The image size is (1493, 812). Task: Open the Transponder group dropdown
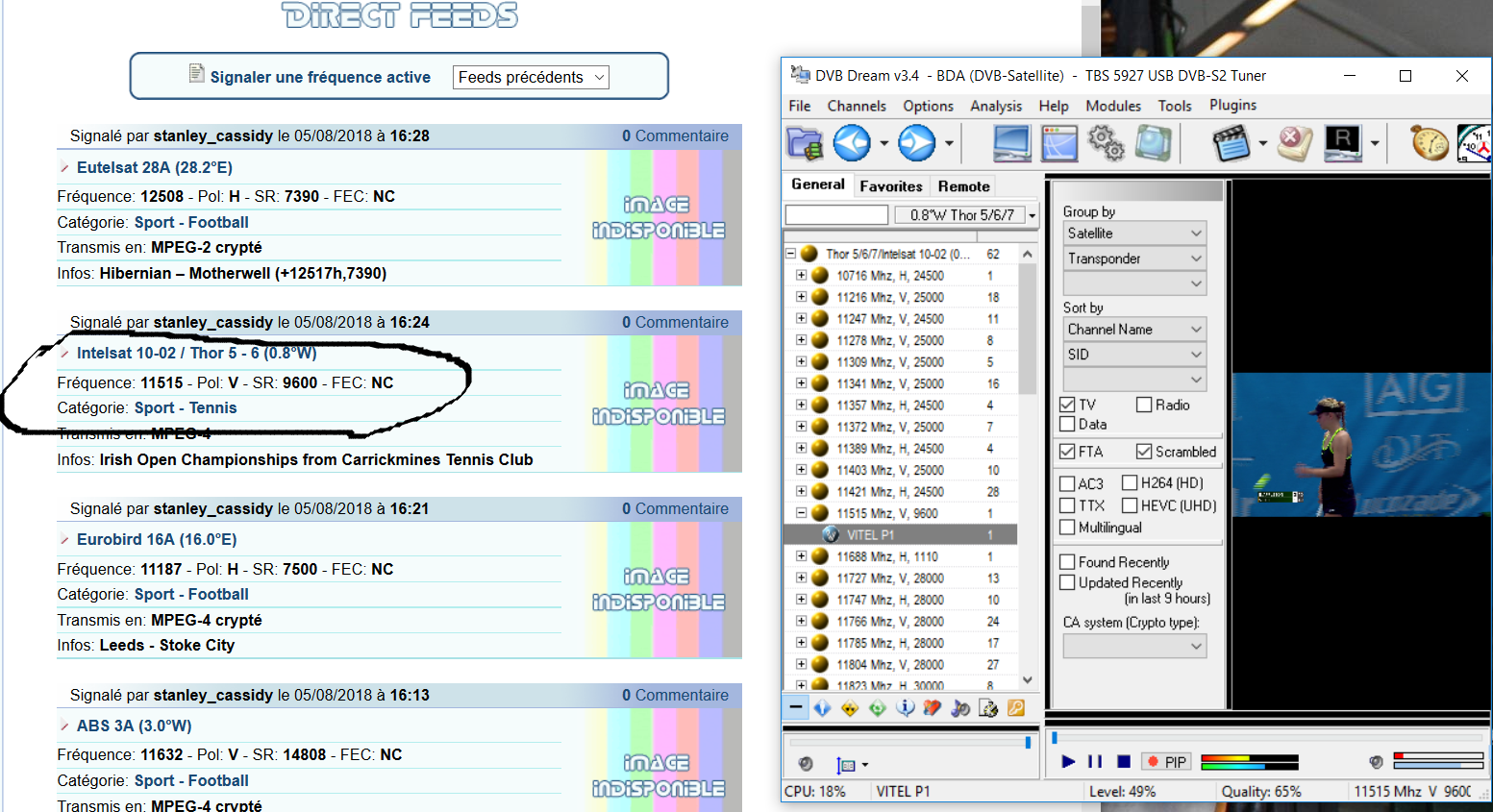tap(1134, 258)
